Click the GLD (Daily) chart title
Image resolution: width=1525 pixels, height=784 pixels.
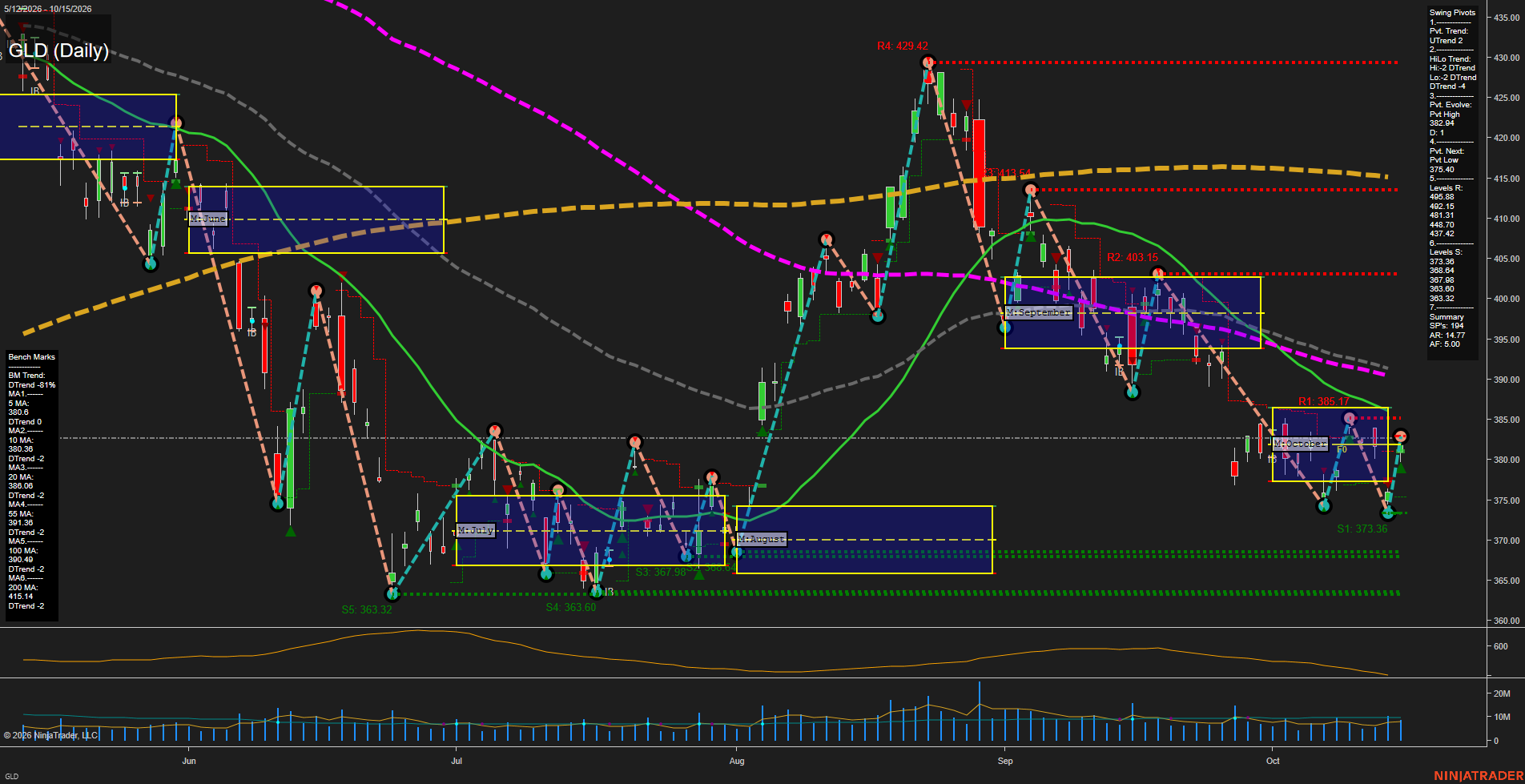(58, 50)
